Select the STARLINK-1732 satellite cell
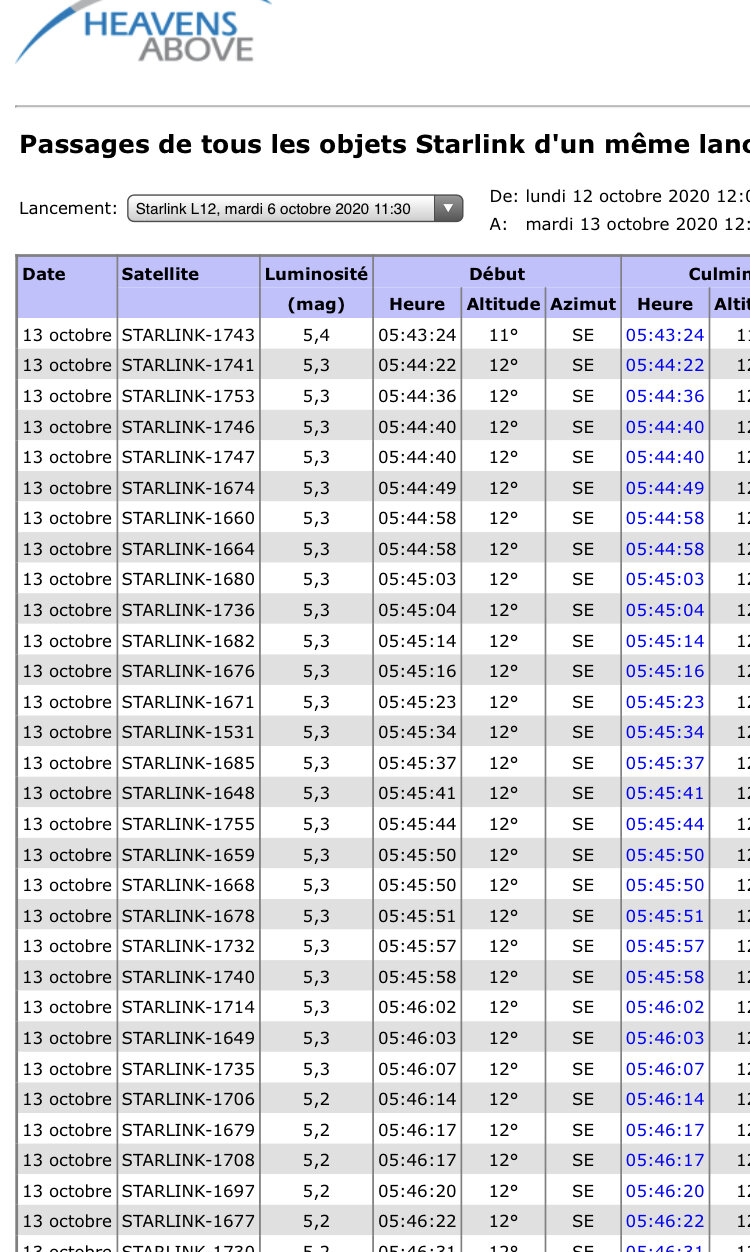Screen dimensions: 750x1252 [x=188, y=946]
